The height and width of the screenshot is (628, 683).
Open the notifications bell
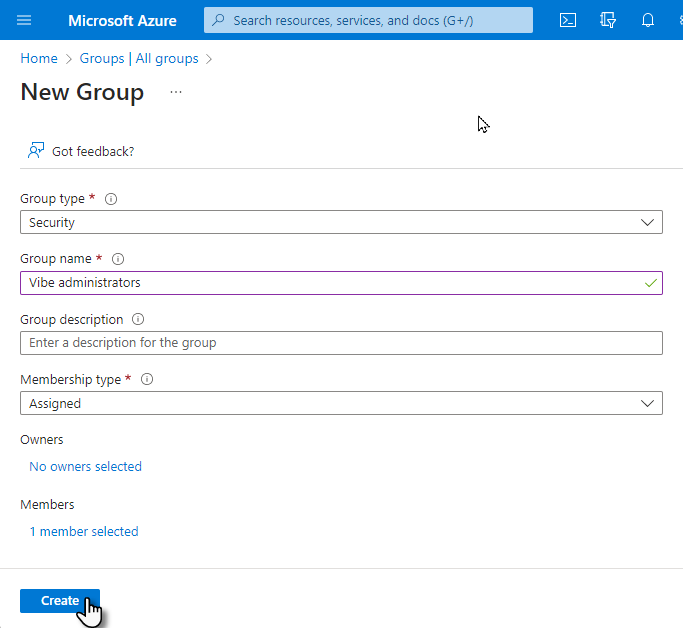(648, 20)
